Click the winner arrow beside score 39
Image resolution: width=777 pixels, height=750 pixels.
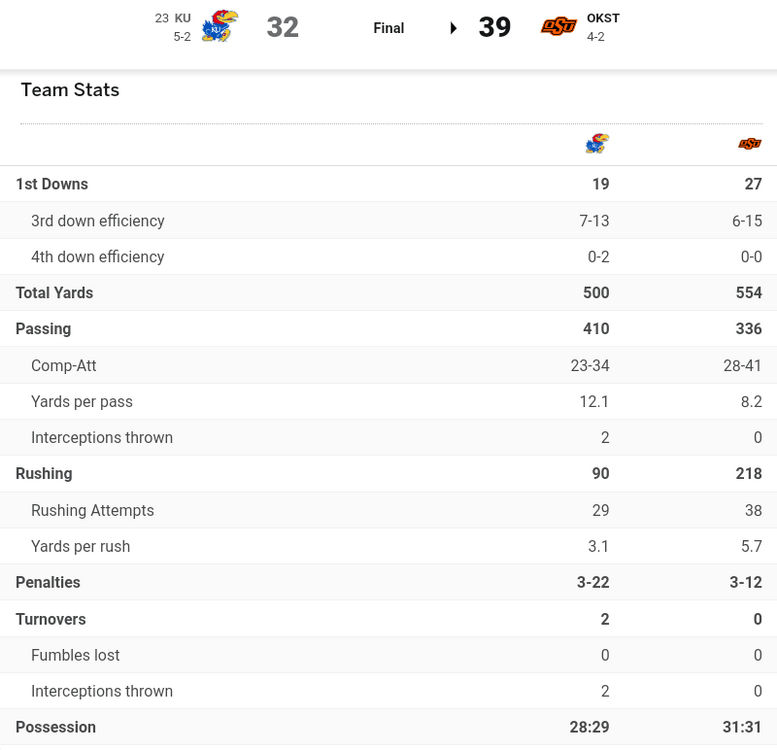454,28
